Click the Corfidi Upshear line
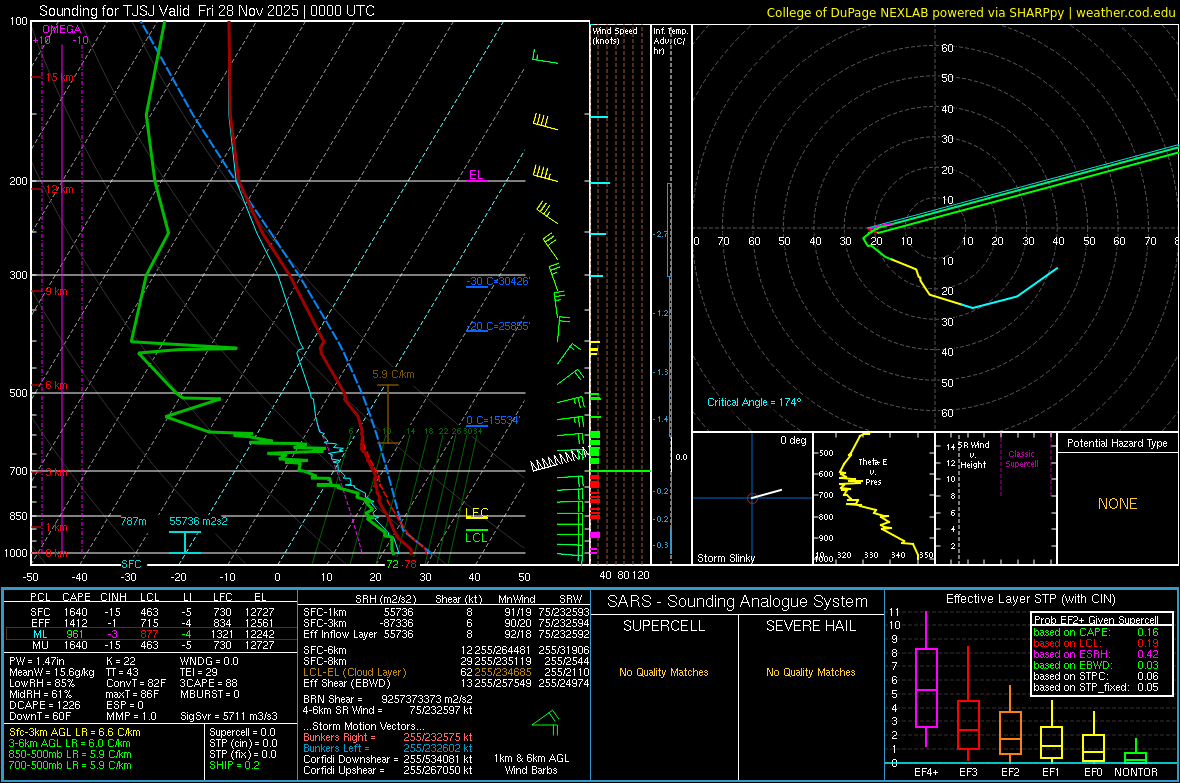 pyautogui.click(x=388, y=770)
